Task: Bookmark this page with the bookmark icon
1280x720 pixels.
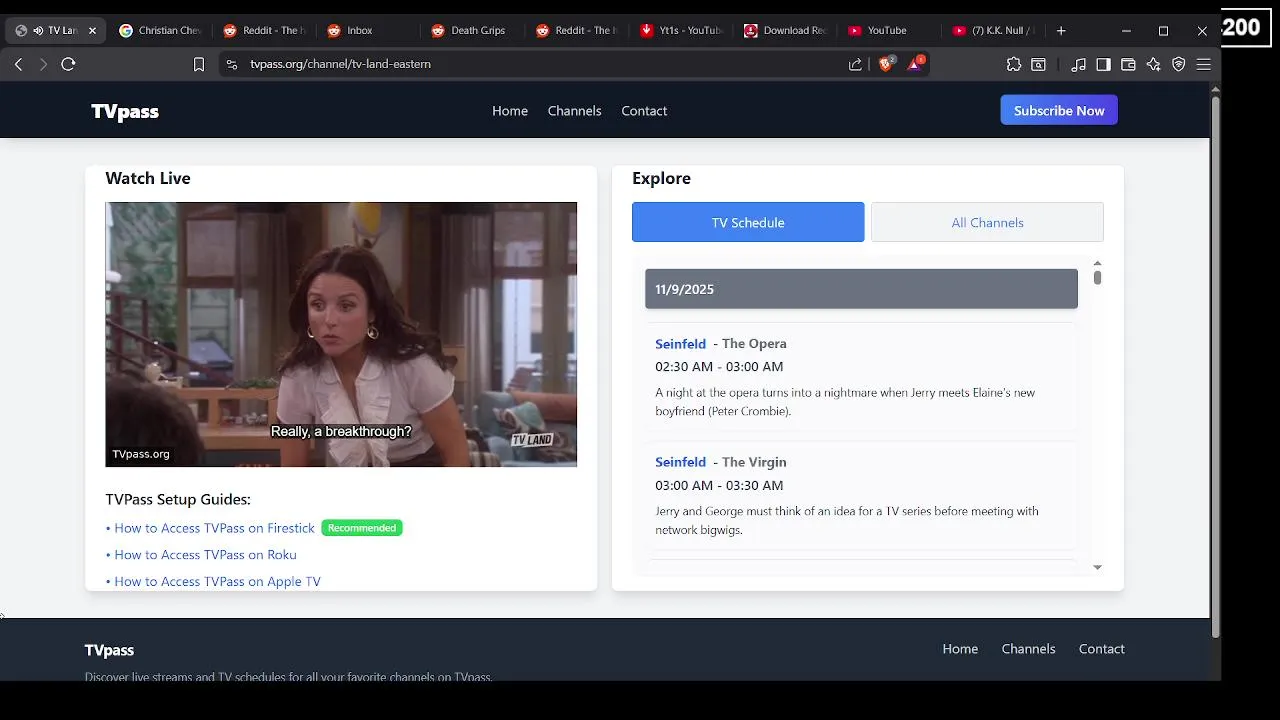Action: point(199,64)
